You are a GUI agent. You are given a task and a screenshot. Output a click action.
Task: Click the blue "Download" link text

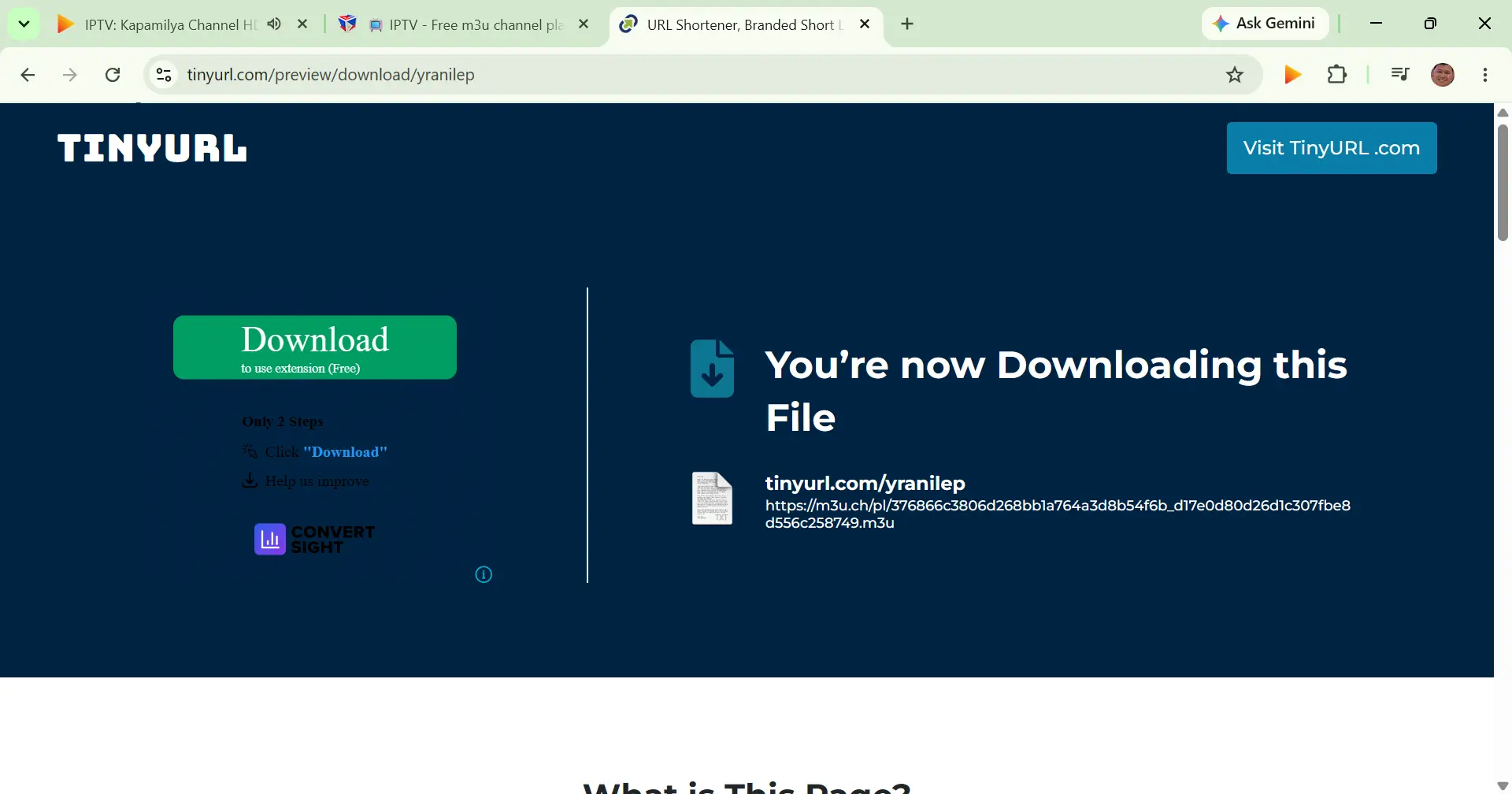tap(345, 451)
